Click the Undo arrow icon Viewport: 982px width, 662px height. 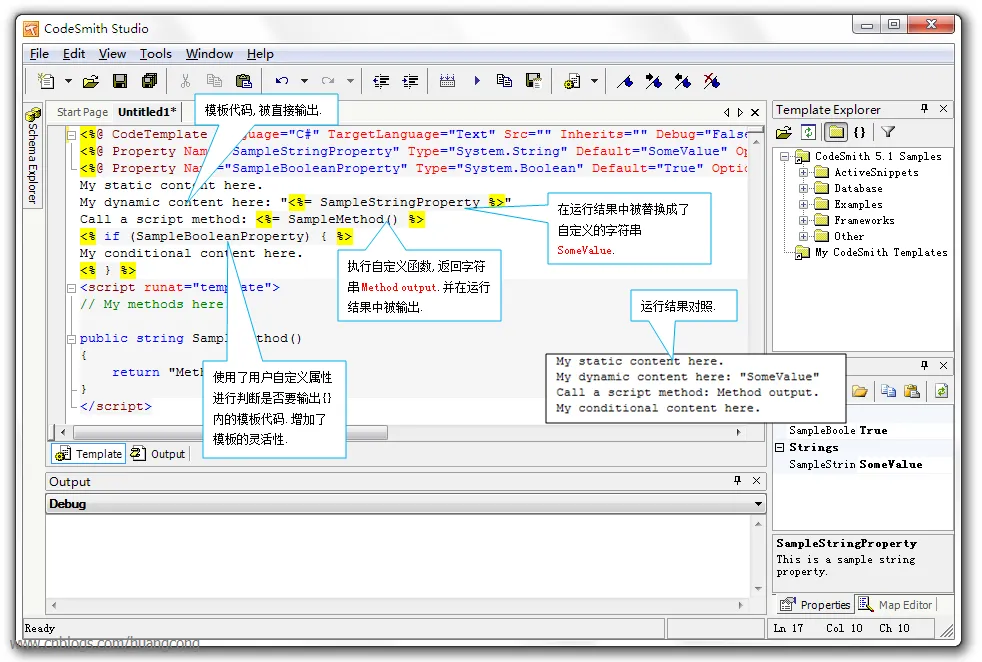click(282, 81)
